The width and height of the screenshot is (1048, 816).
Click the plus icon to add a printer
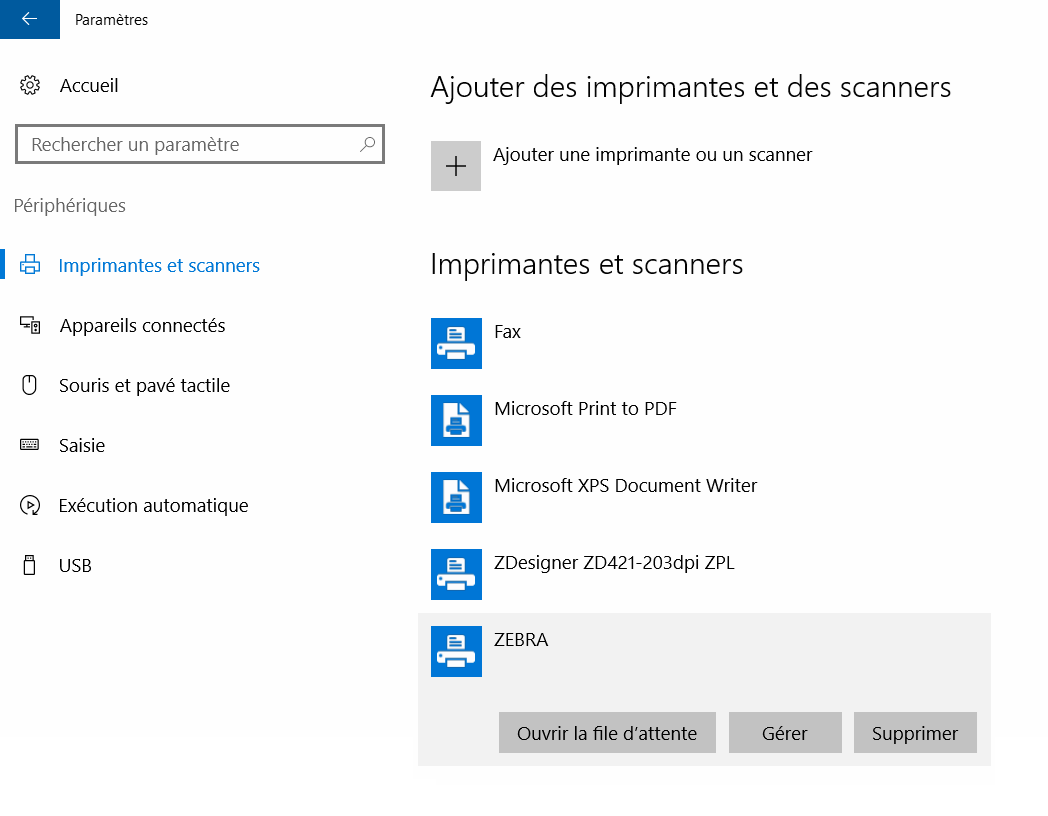pyautogui.click(x=456, y=166)
